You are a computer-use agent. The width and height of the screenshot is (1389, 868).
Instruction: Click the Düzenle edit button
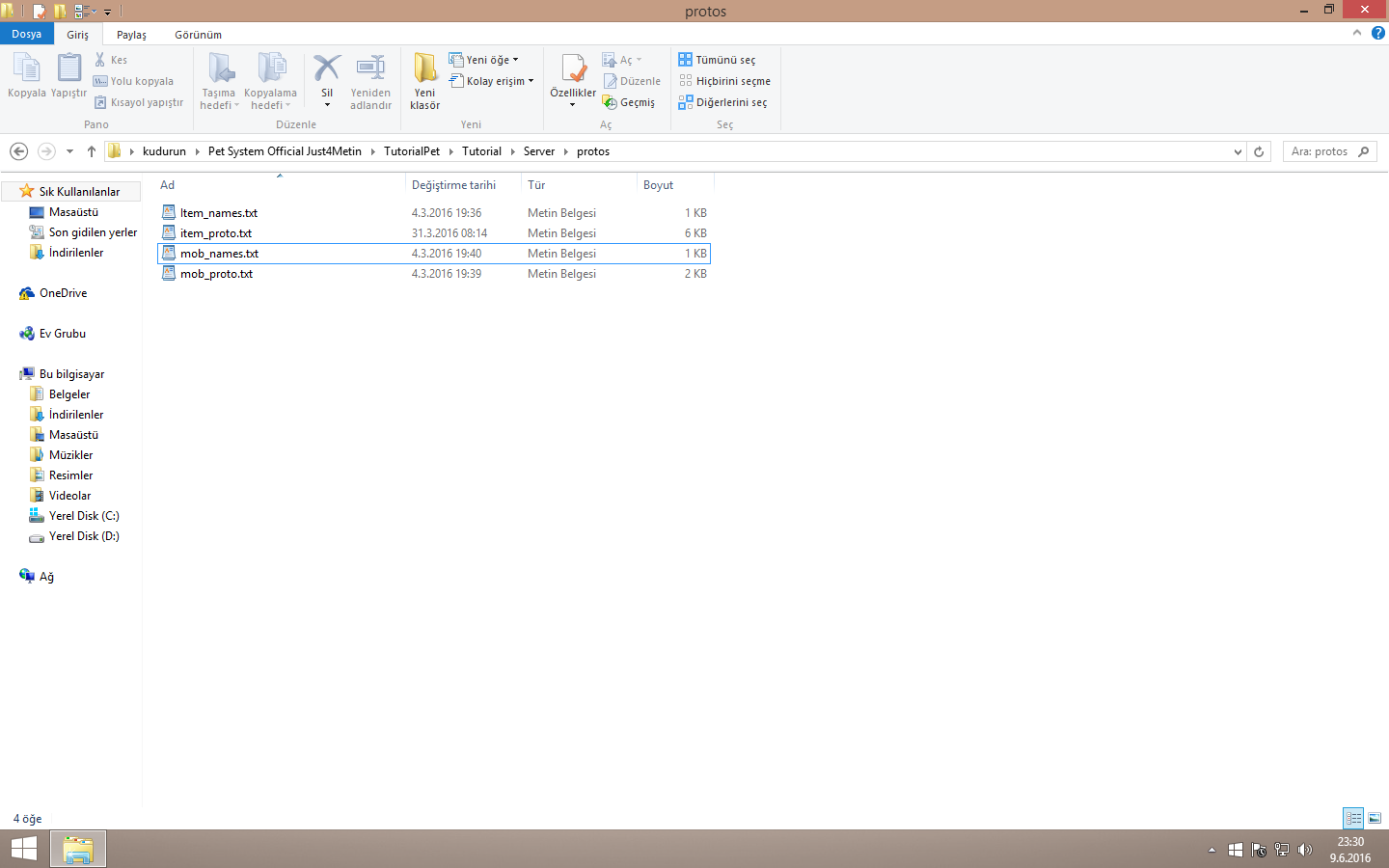point(633,81)
